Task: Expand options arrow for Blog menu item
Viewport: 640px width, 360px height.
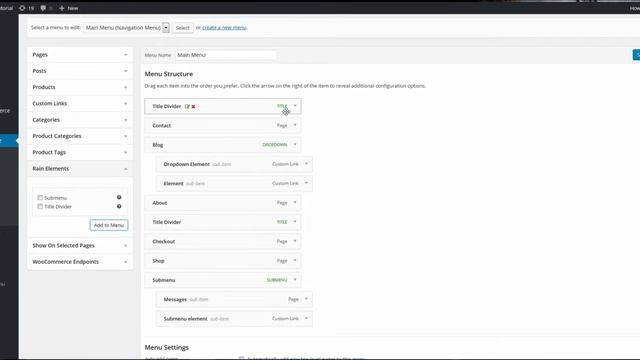Action: click(x=295, y=144)
